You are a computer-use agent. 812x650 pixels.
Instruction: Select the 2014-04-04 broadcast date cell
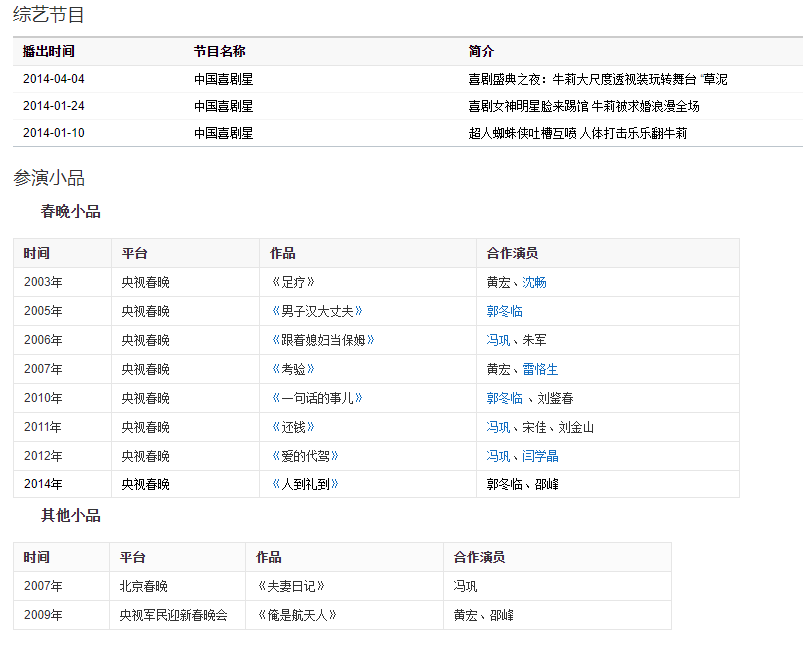tap(54, 79)
